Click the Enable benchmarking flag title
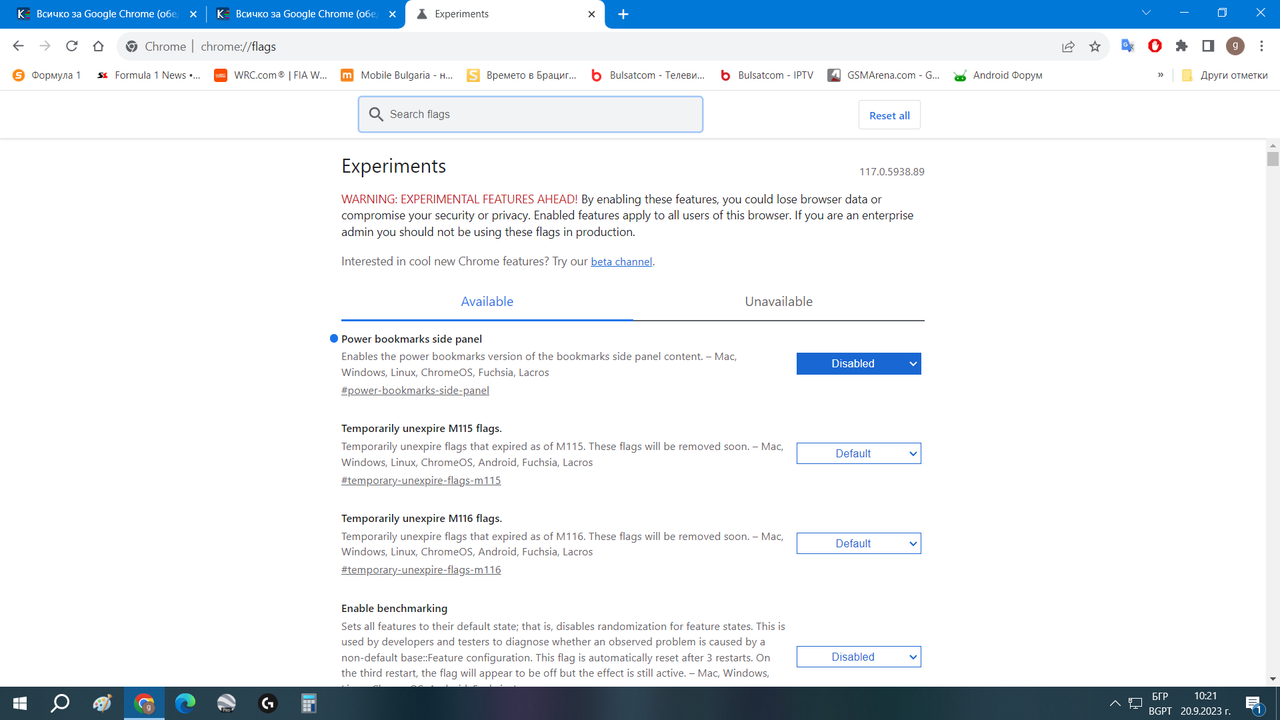The height and width of the screenshot is (720, 1280). (x=394, y=608)
